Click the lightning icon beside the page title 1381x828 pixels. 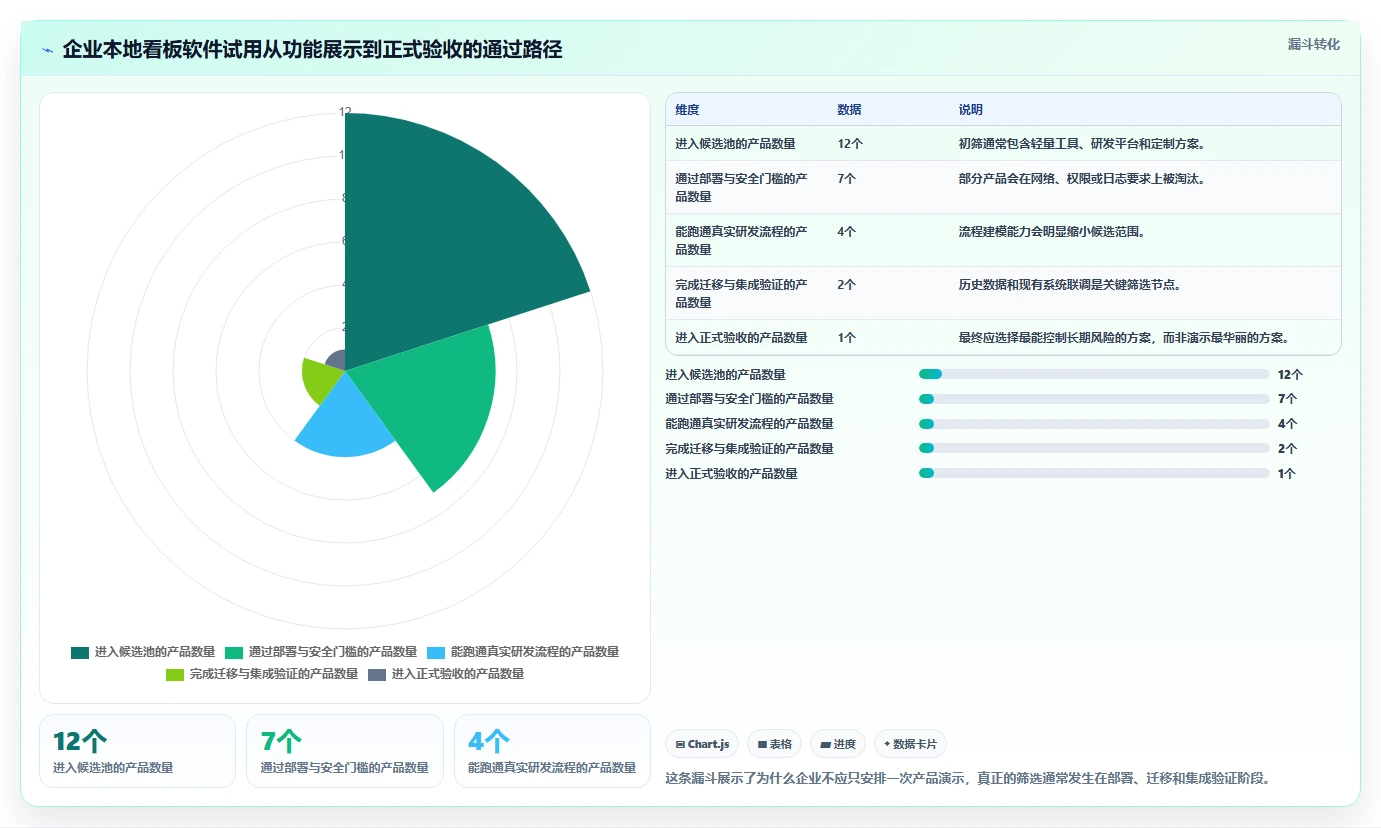click(x=47, y=49)
